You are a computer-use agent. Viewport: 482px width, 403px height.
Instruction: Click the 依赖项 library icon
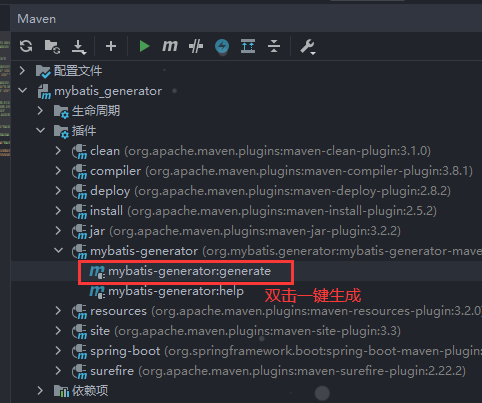[61, 391]
